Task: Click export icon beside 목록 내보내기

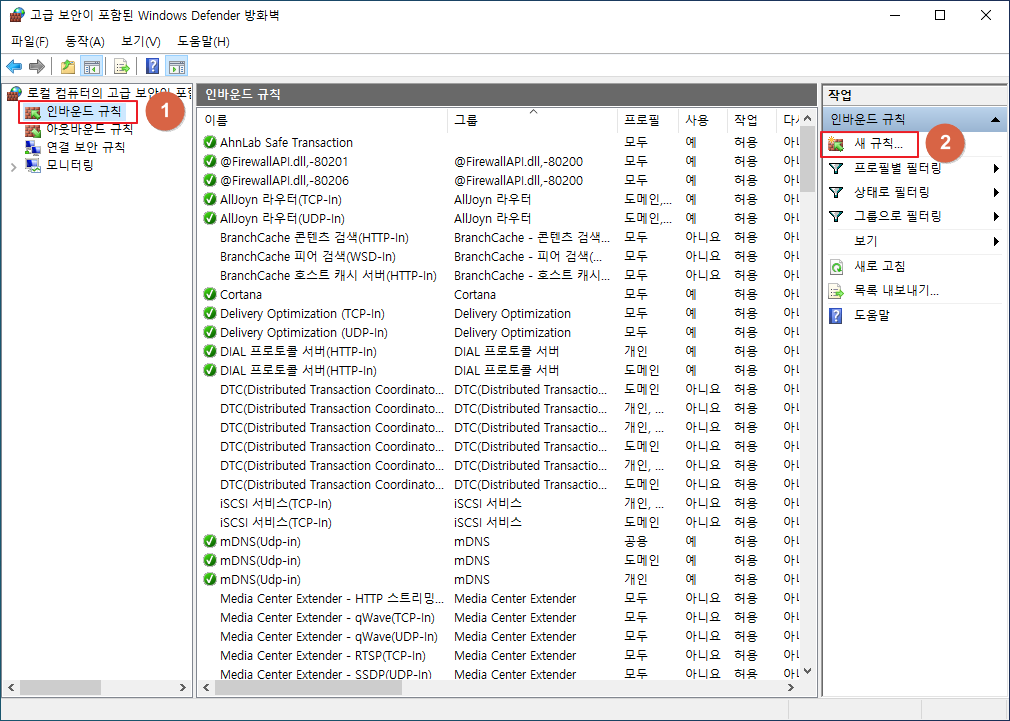Action: tap(836, 291)
